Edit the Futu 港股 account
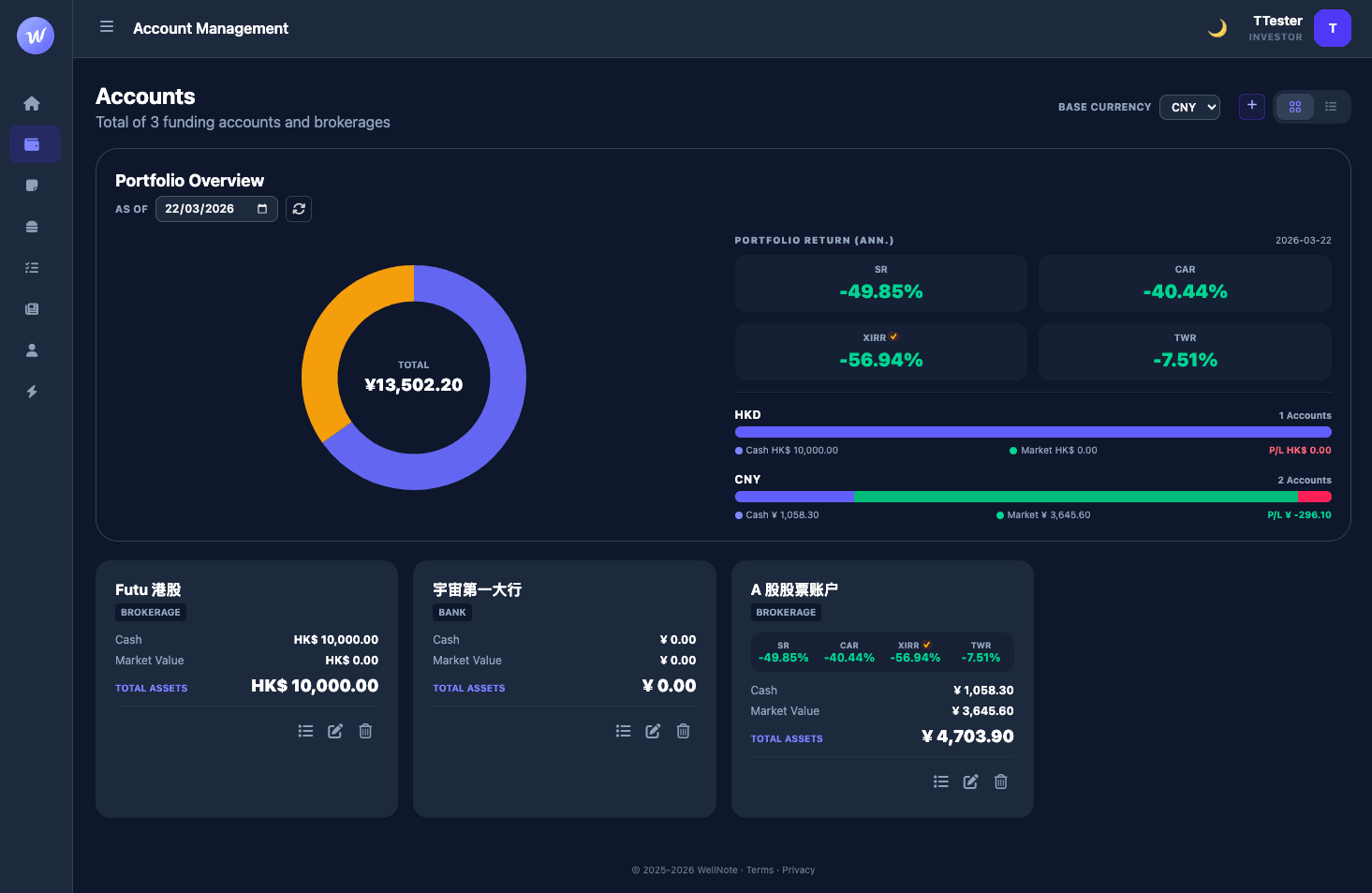This screenshot has width=1372, height=893. 335,731
